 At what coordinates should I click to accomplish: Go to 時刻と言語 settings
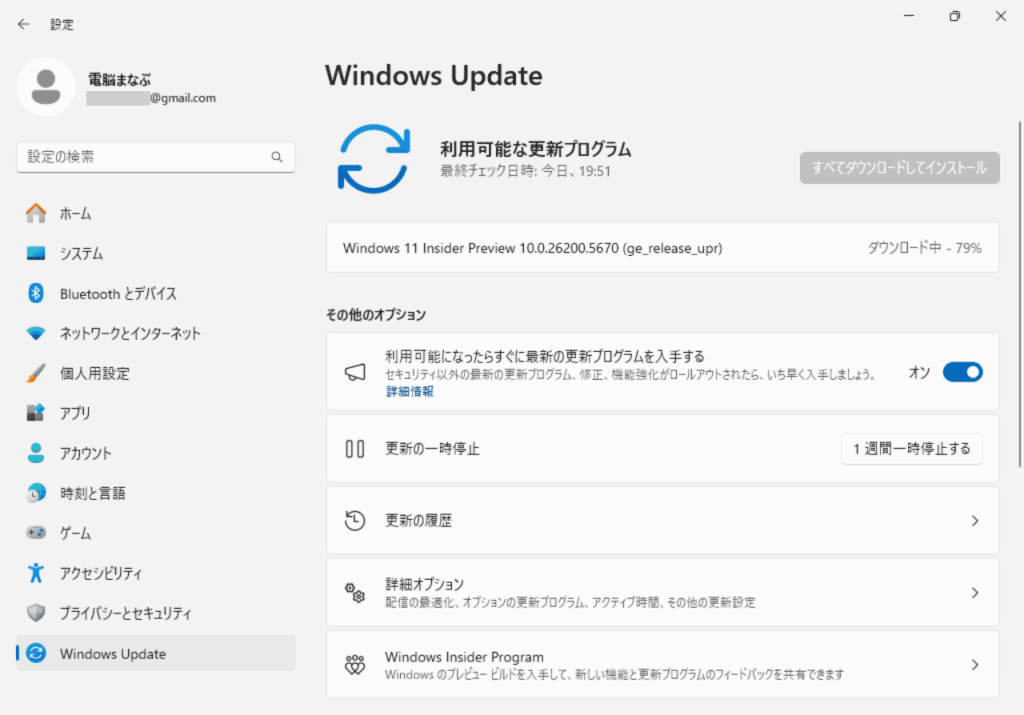(x=156, y=493)
